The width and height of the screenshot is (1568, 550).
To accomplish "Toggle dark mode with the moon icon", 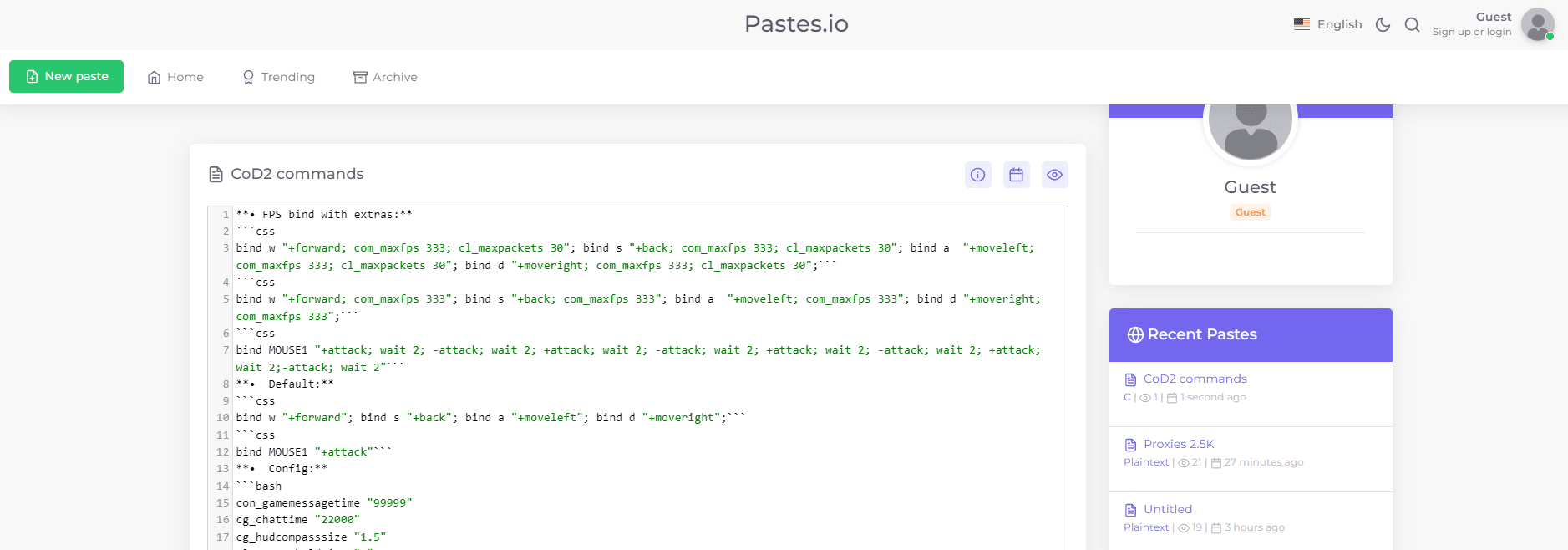I will 1383,25.
